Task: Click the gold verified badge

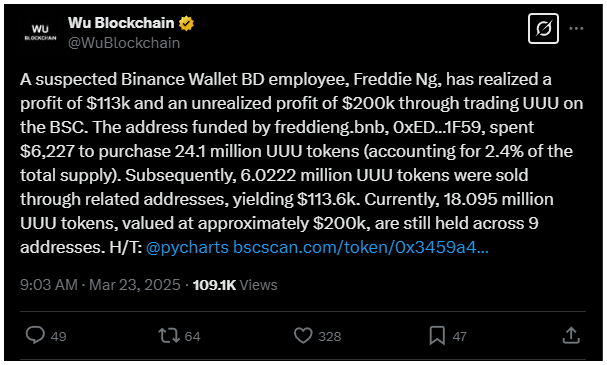Action: pyautogui.click(x=186, y=24)
